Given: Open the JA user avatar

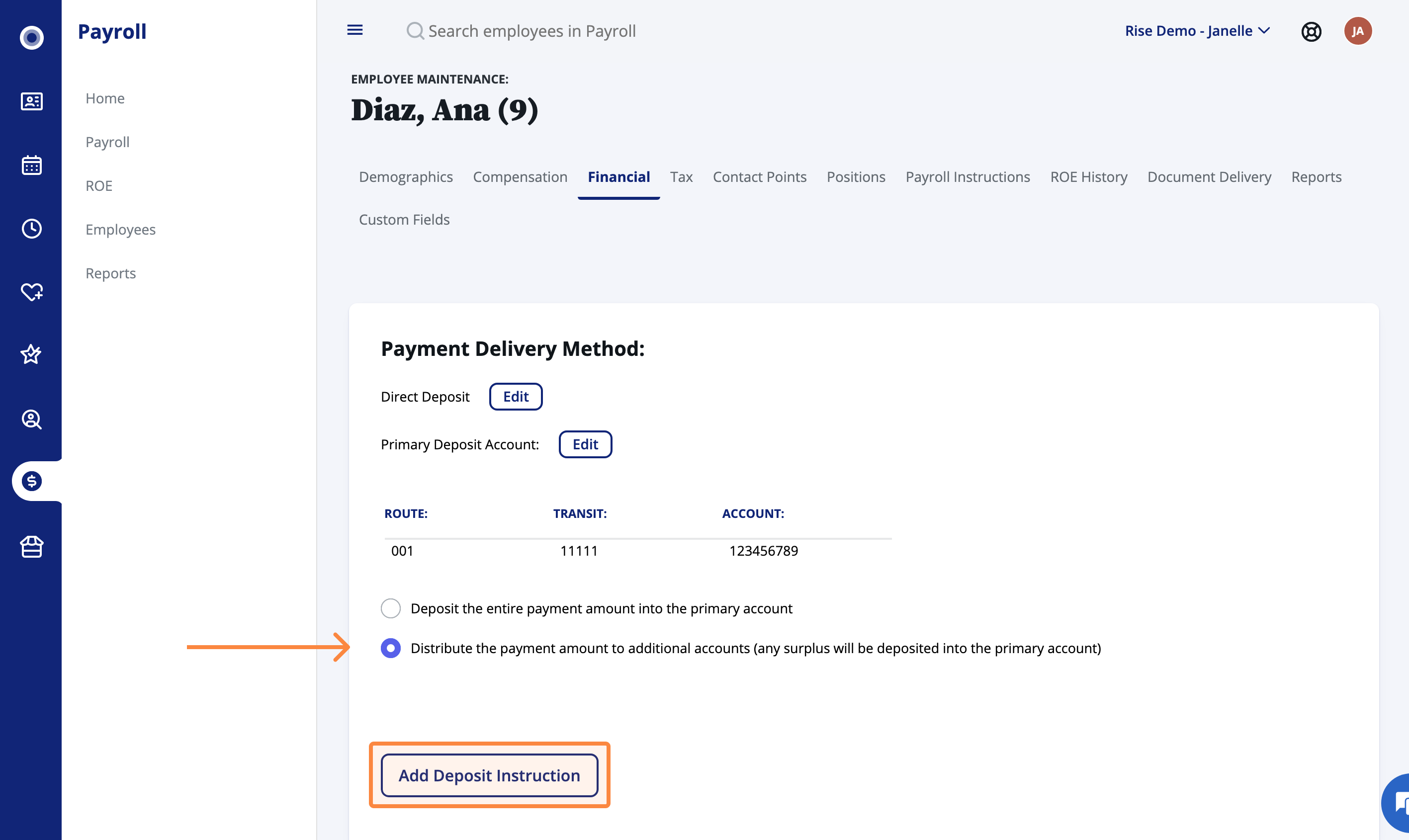Looking at the screenshot, I should click(x=1358, y=30).
